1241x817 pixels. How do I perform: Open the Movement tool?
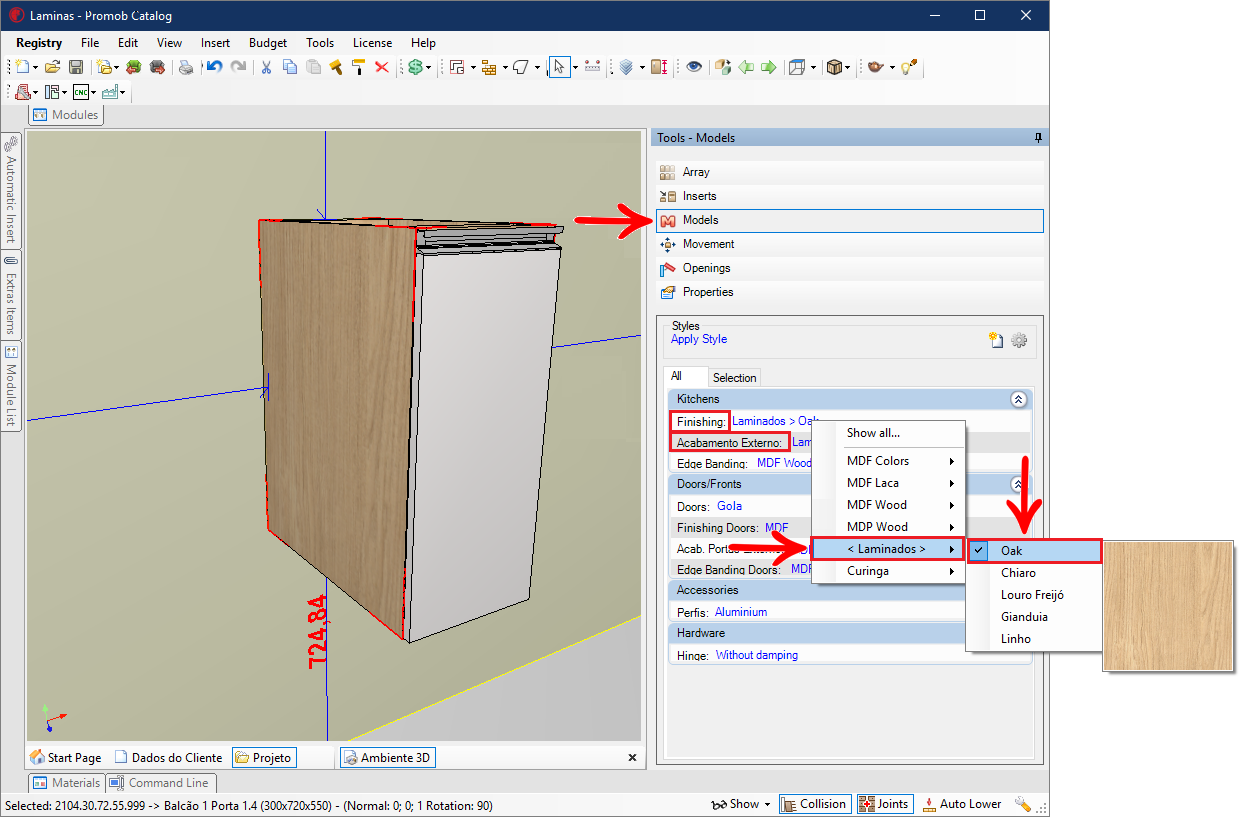tap(850, 244)
